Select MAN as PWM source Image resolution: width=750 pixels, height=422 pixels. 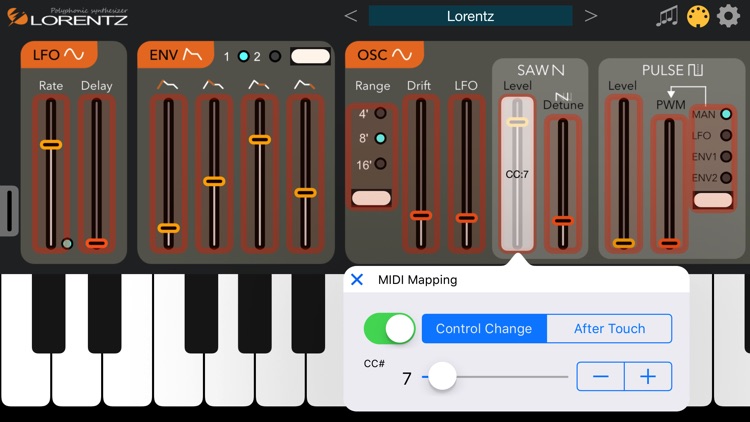(726, 114)
